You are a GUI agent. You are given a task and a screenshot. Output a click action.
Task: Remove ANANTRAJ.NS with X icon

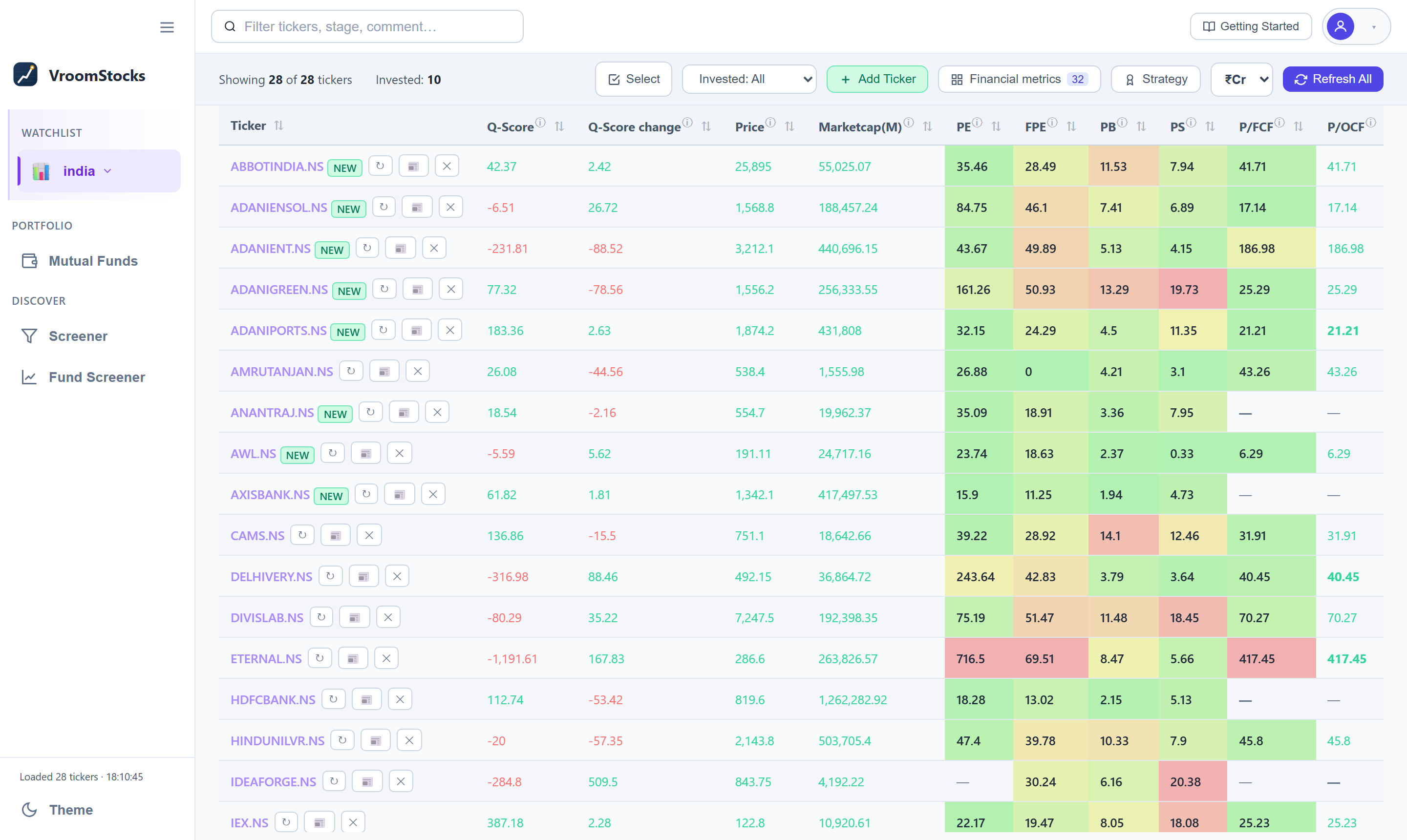[x=437, y=412]
